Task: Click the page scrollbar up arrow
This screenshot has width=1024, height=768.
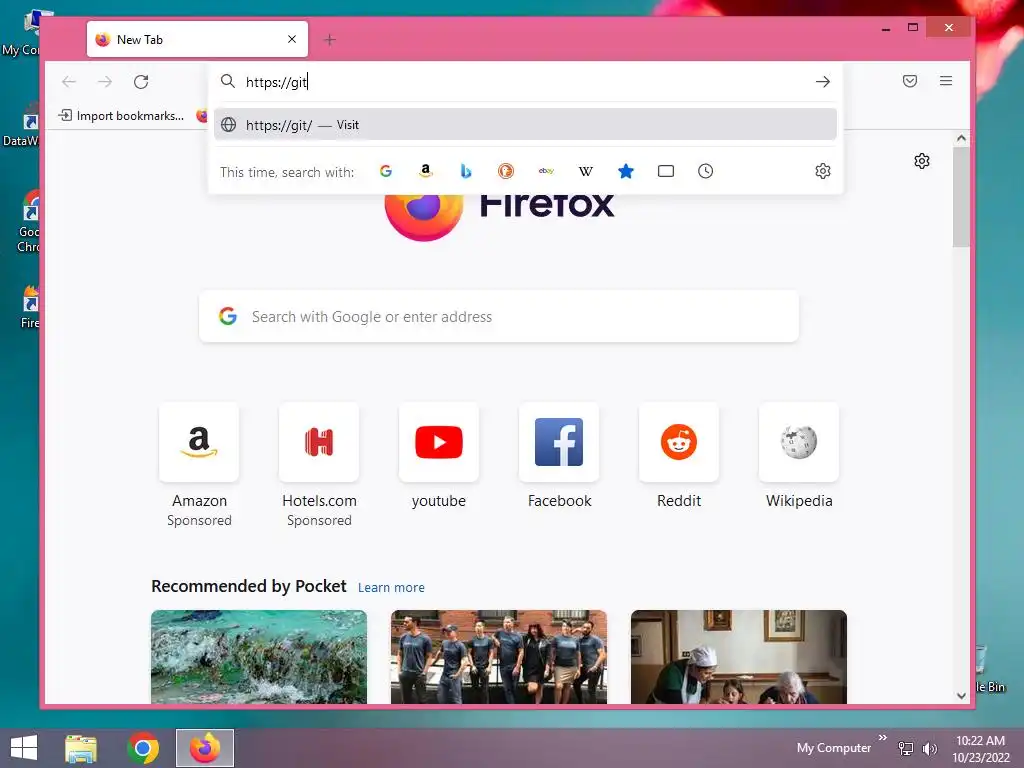Action: click(961, 138)
